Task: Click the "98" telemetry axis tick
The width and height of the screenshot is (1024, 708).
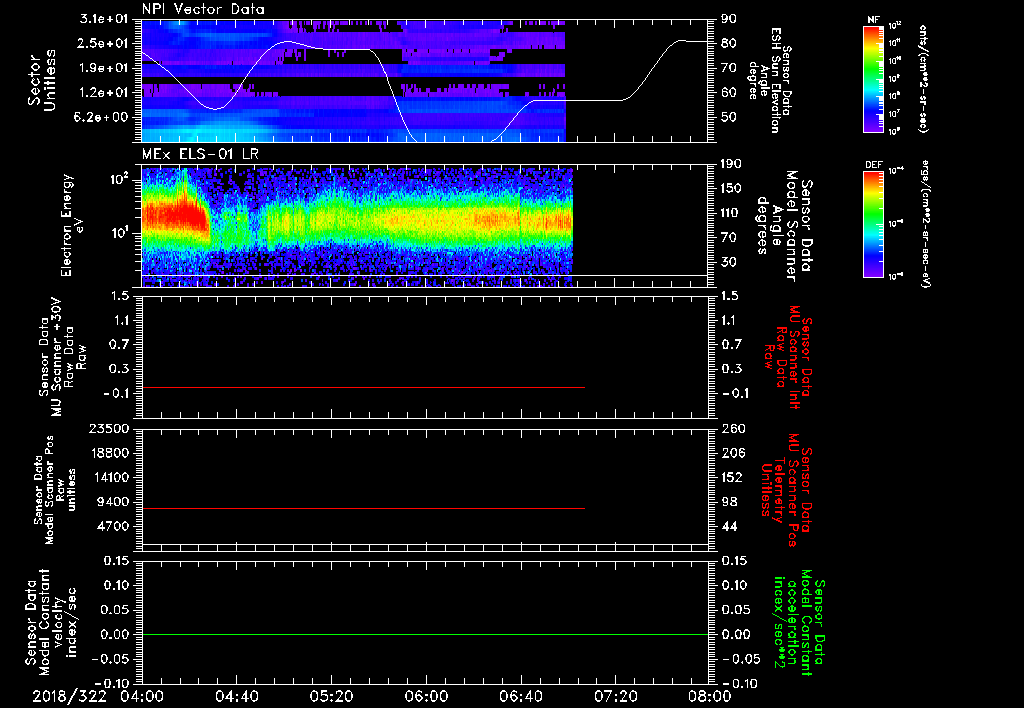Action: pos(729,502)
